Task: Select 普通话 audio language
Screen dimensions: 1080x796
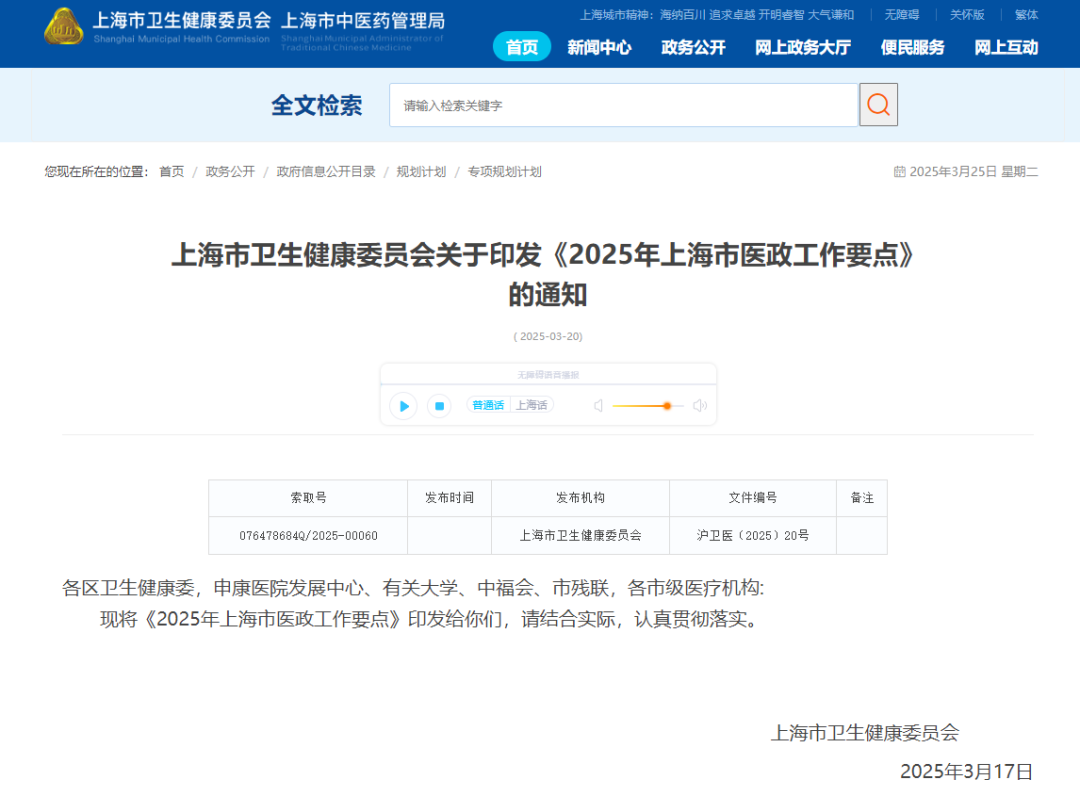Action: click(488, 405)
